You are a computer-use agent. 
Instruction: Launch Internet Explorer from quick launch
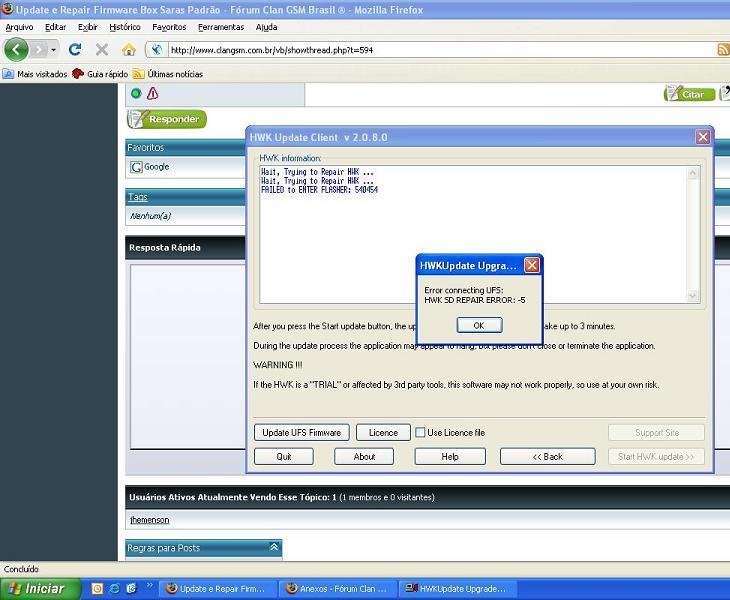[x=115, y=589]
